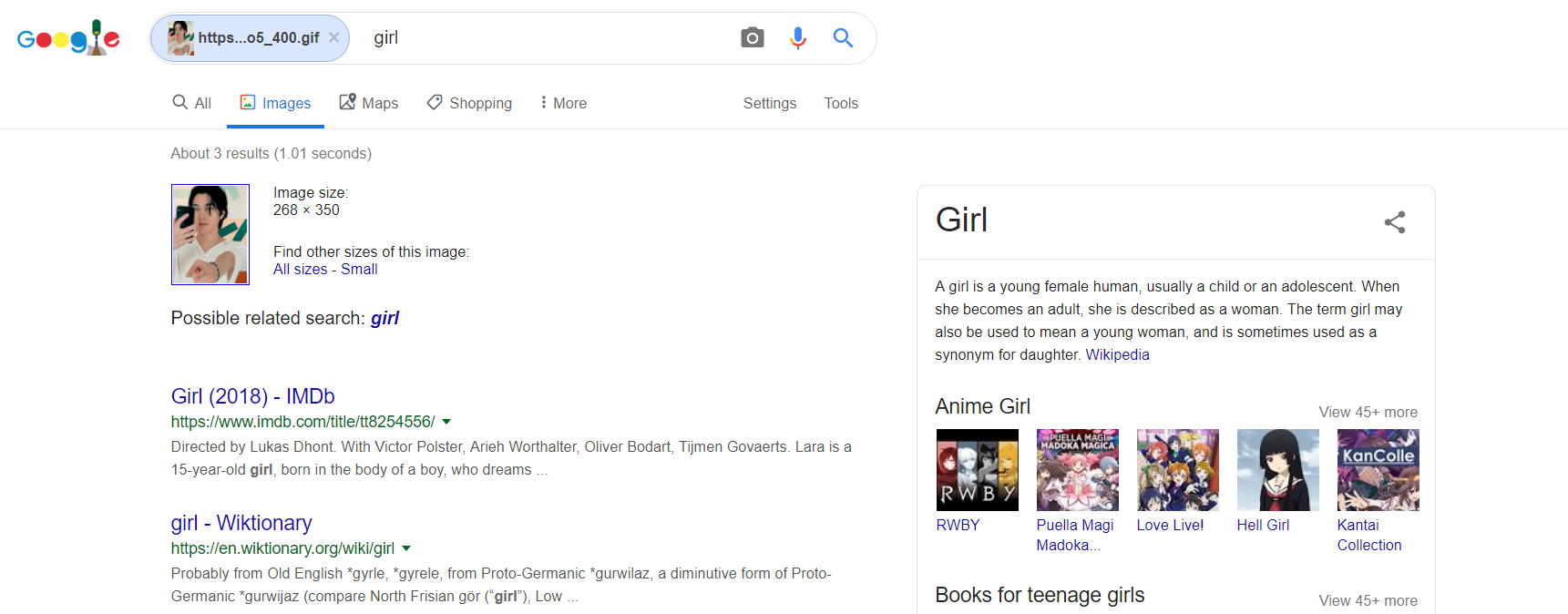Open the 'Girl (2018) - IMDb' result
This screenshot has width=1568, height=614.
pos(253,396)
